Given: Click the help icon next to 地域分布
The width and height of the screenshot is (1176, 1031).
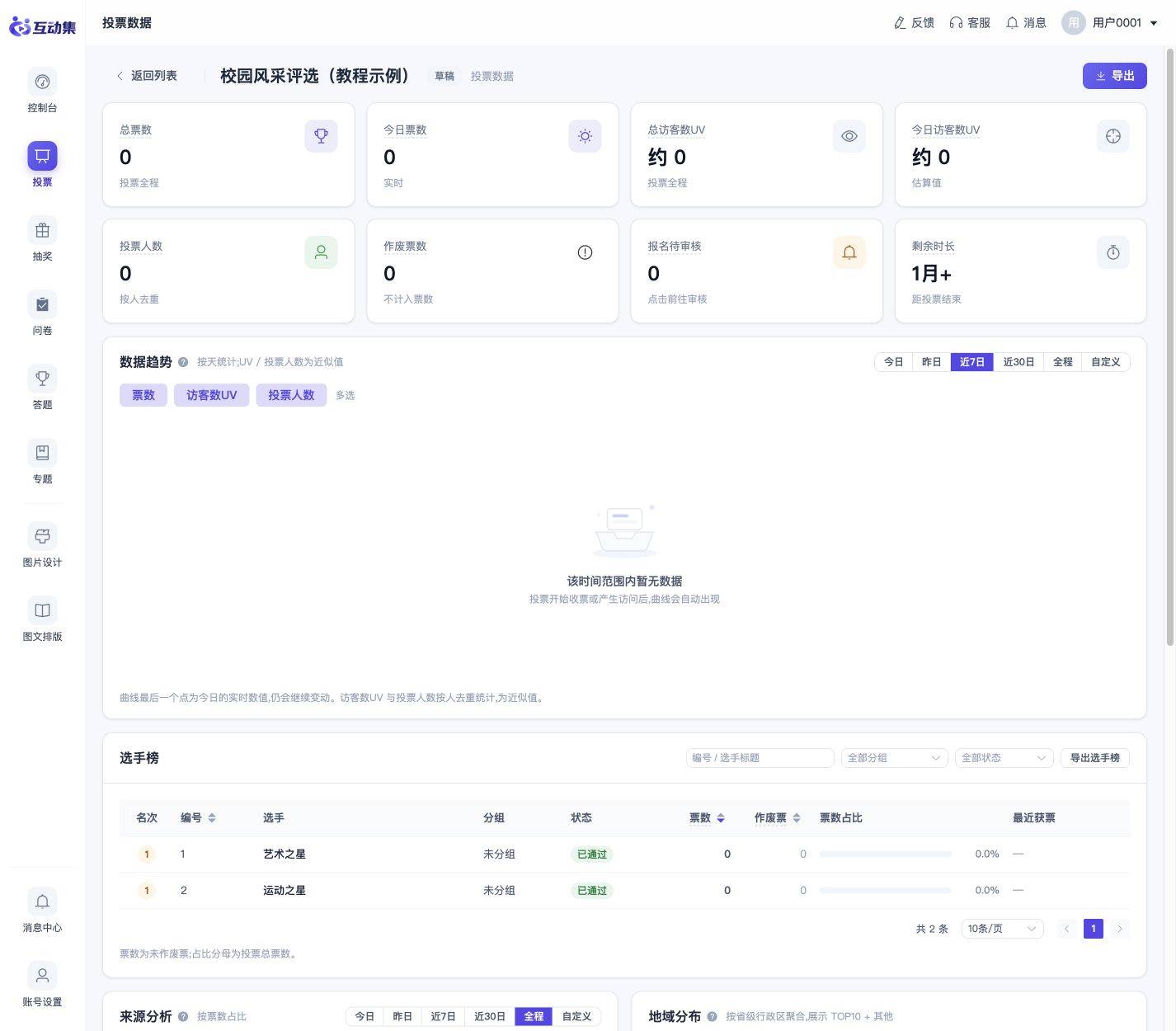Looking at the screenshot, I should [712, 1017].
